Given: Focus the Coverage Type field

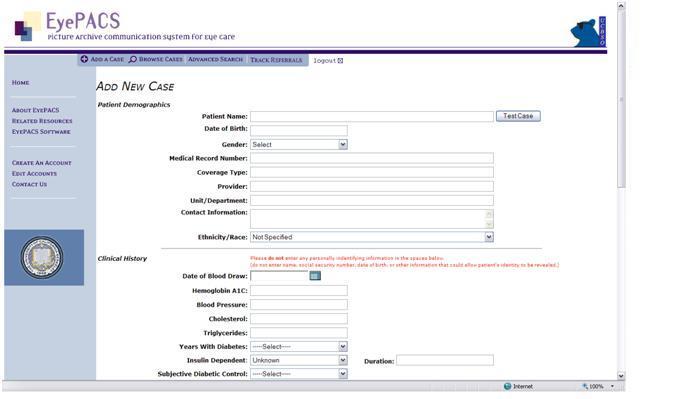Looking at the screenshot, I should point(372,172).
